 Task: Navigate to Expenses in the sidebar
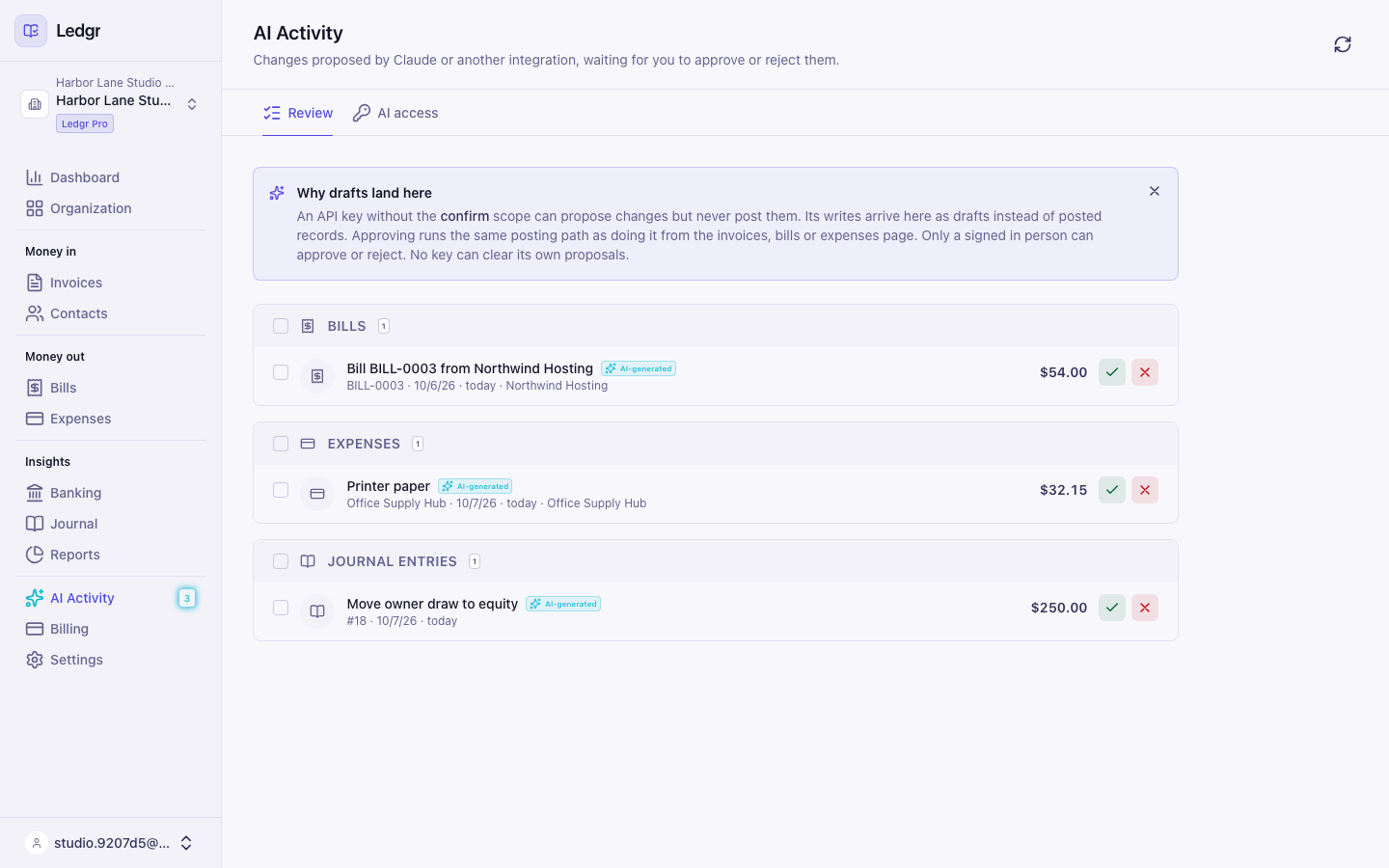110,419
